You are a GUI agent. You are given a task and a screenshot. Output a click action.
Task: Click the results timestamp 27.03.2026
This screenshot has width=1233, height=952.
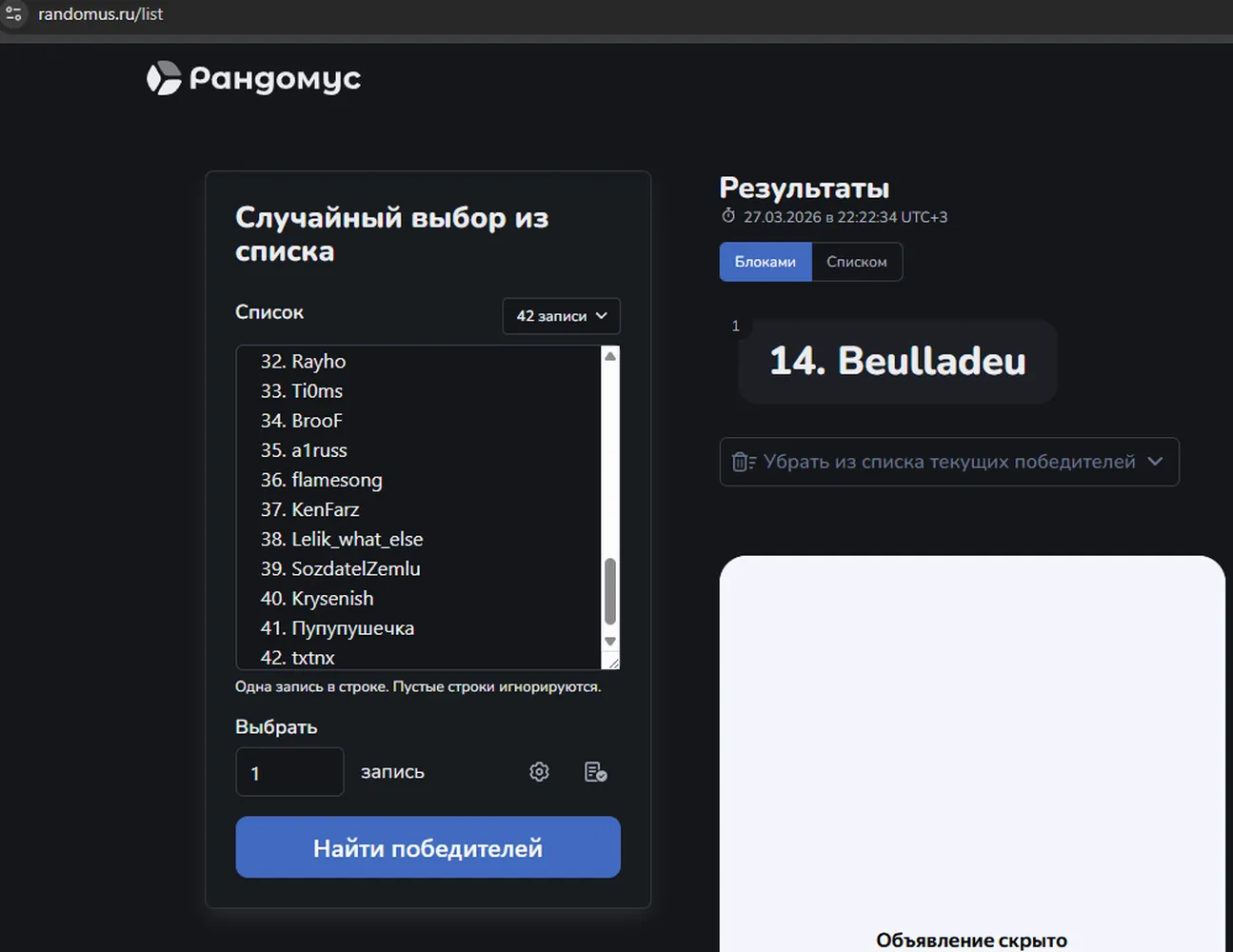click(x=845, y=217)
